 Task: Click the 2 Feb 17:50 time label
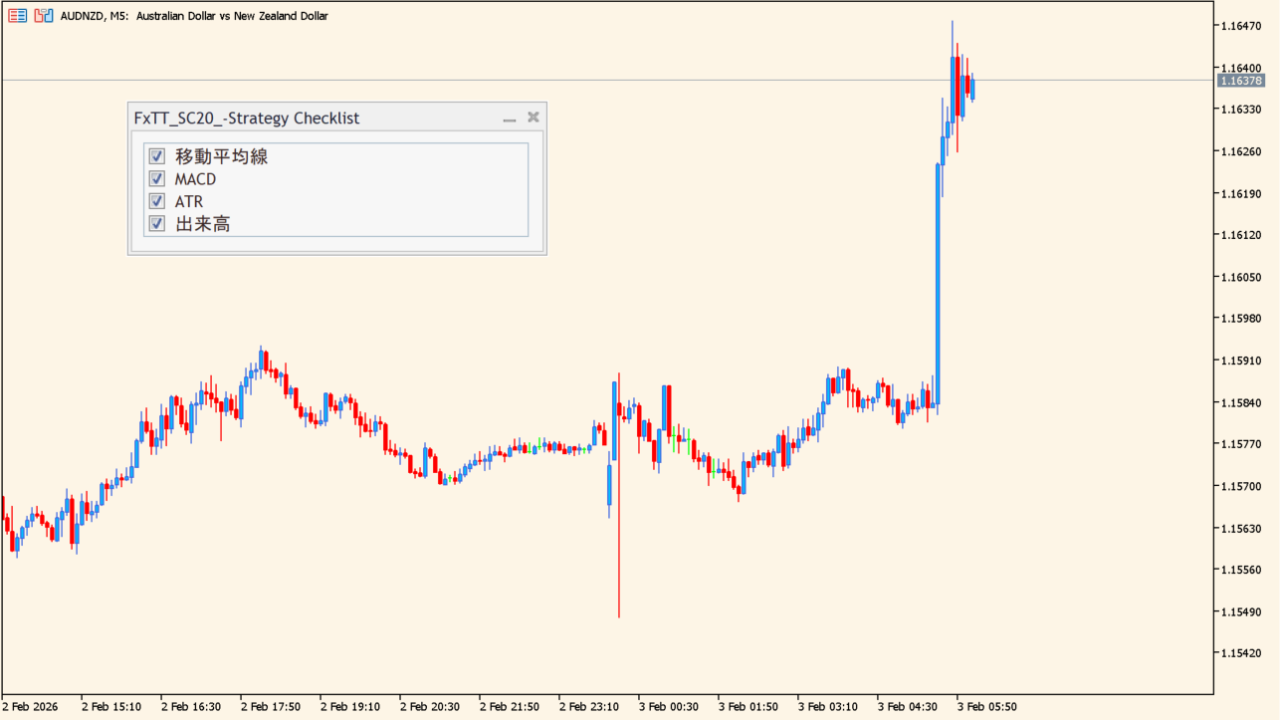click(271, 707)
